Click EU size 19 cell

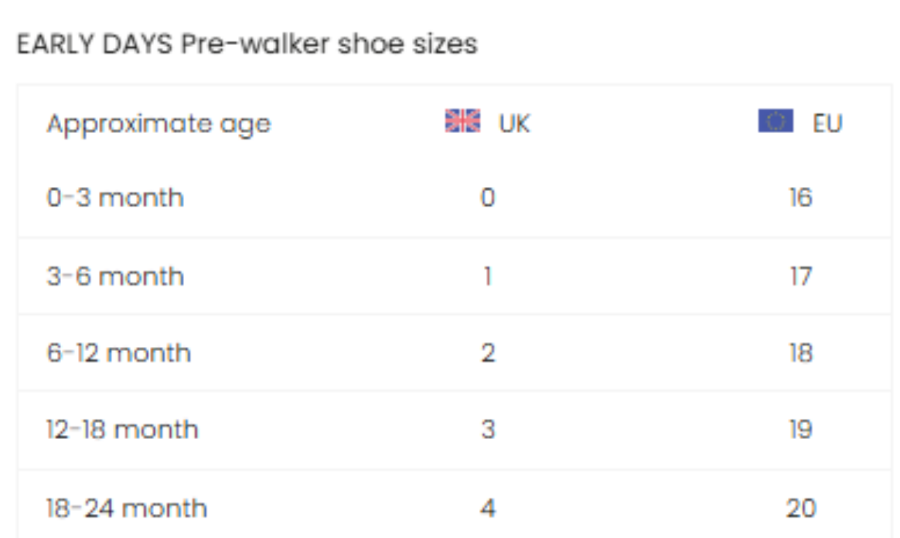[x=800, y=430]
